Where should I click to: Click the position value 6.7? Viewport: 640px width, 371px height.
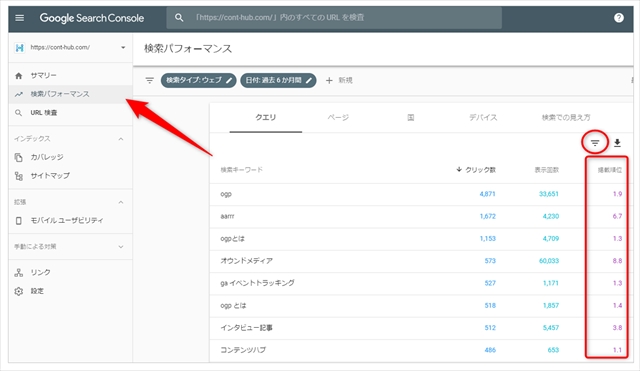click(617, 216)
